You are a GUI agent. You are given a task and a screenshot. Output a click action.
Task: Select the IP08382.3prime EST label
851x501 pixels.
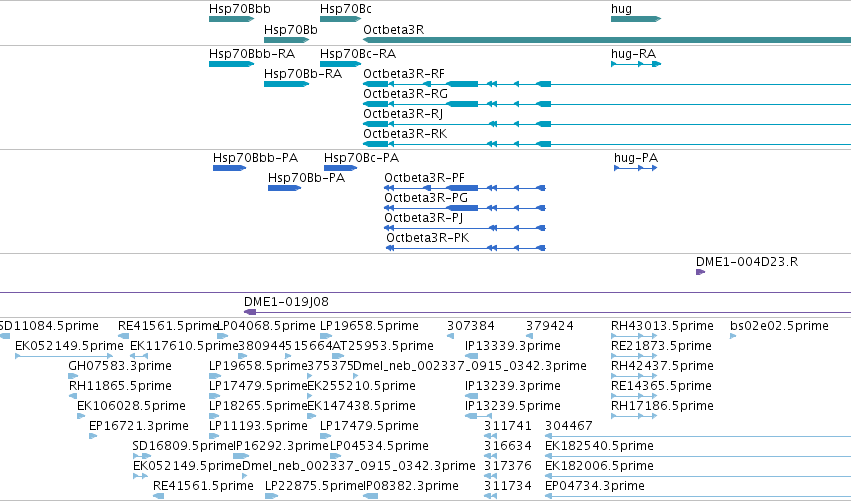point(410,486)
